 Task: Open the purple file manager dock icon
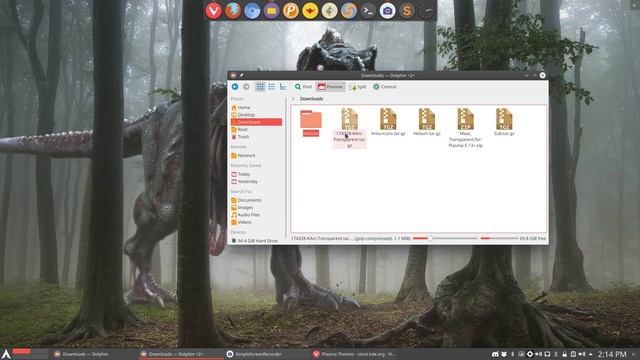pyautogui.click(x=271, y=11)
